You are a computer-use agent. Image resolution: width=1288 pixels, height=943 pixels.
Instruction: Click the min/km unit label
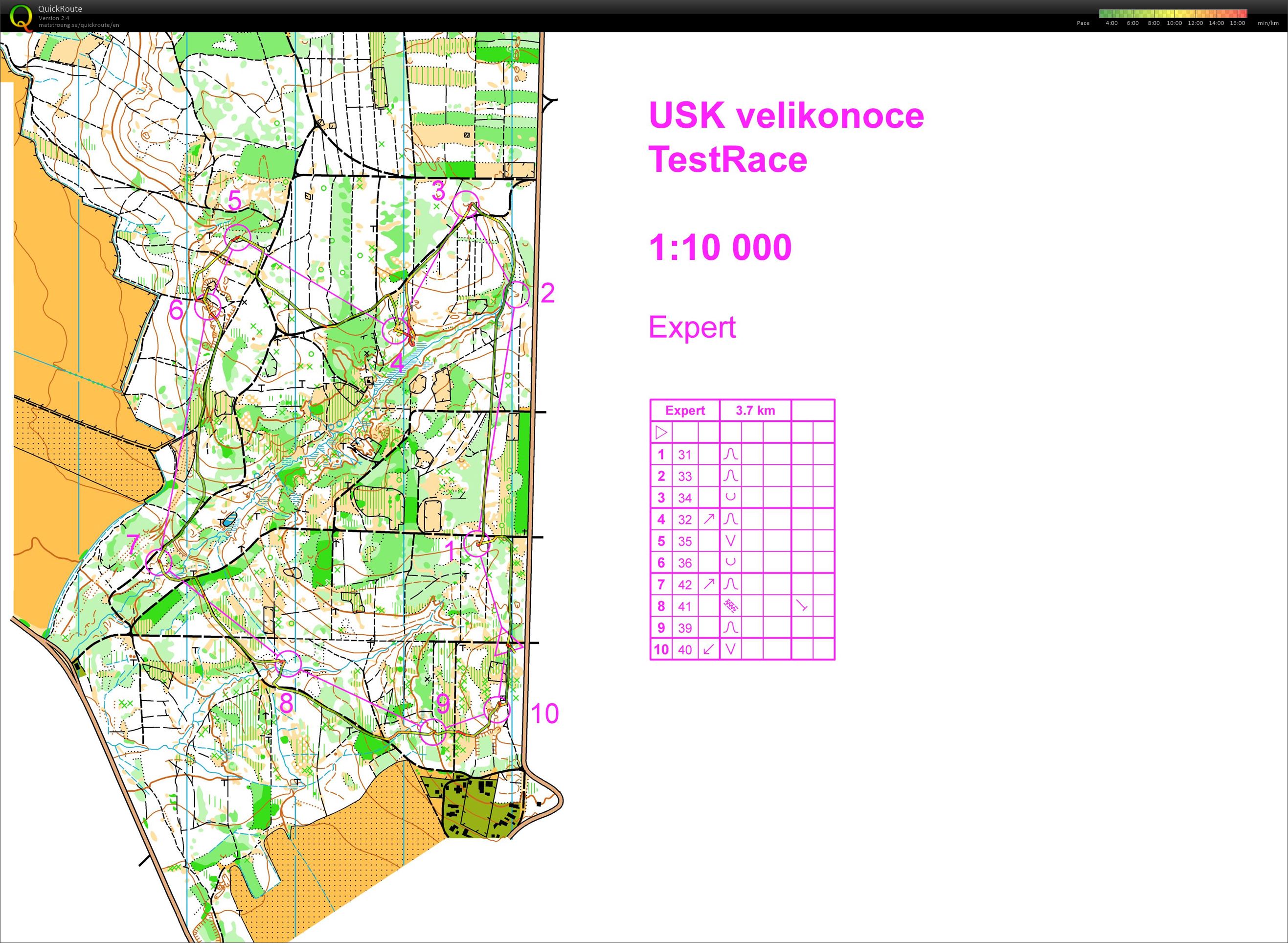click(x=1268, y=23)
